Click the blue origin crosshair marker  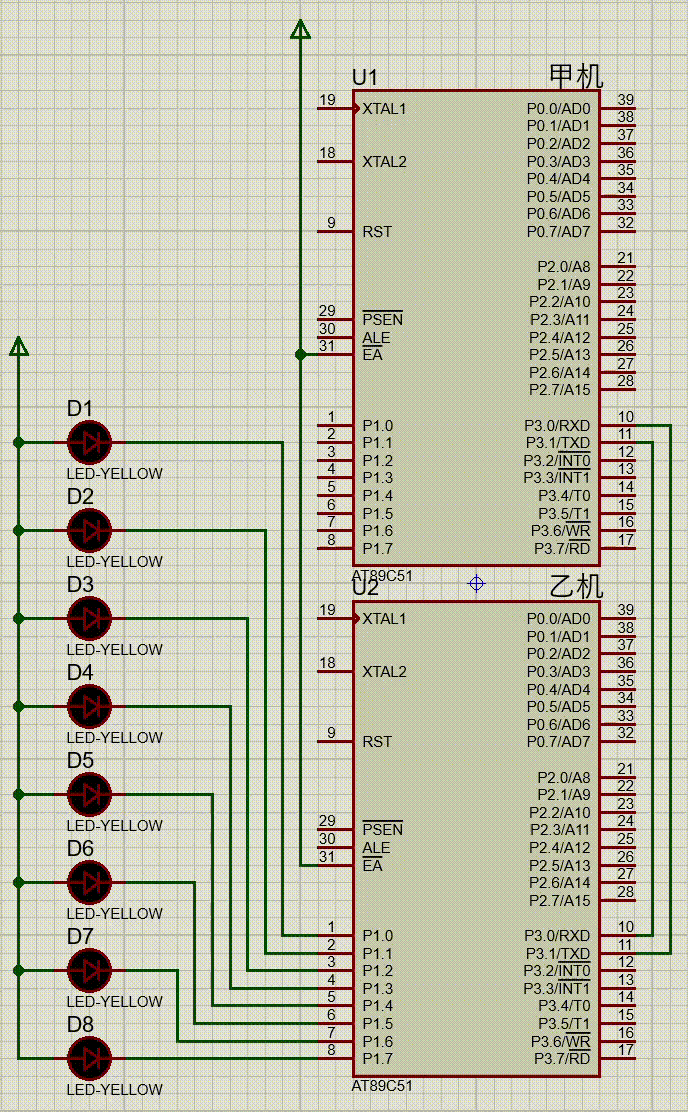click(x=477, y=584)
